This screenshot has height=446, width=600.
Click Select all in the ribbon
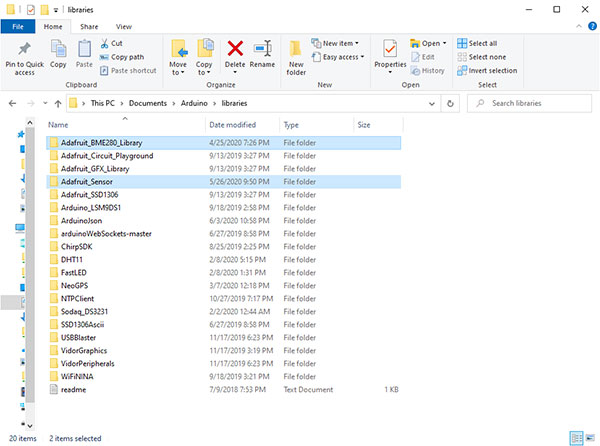coord(483,43)
